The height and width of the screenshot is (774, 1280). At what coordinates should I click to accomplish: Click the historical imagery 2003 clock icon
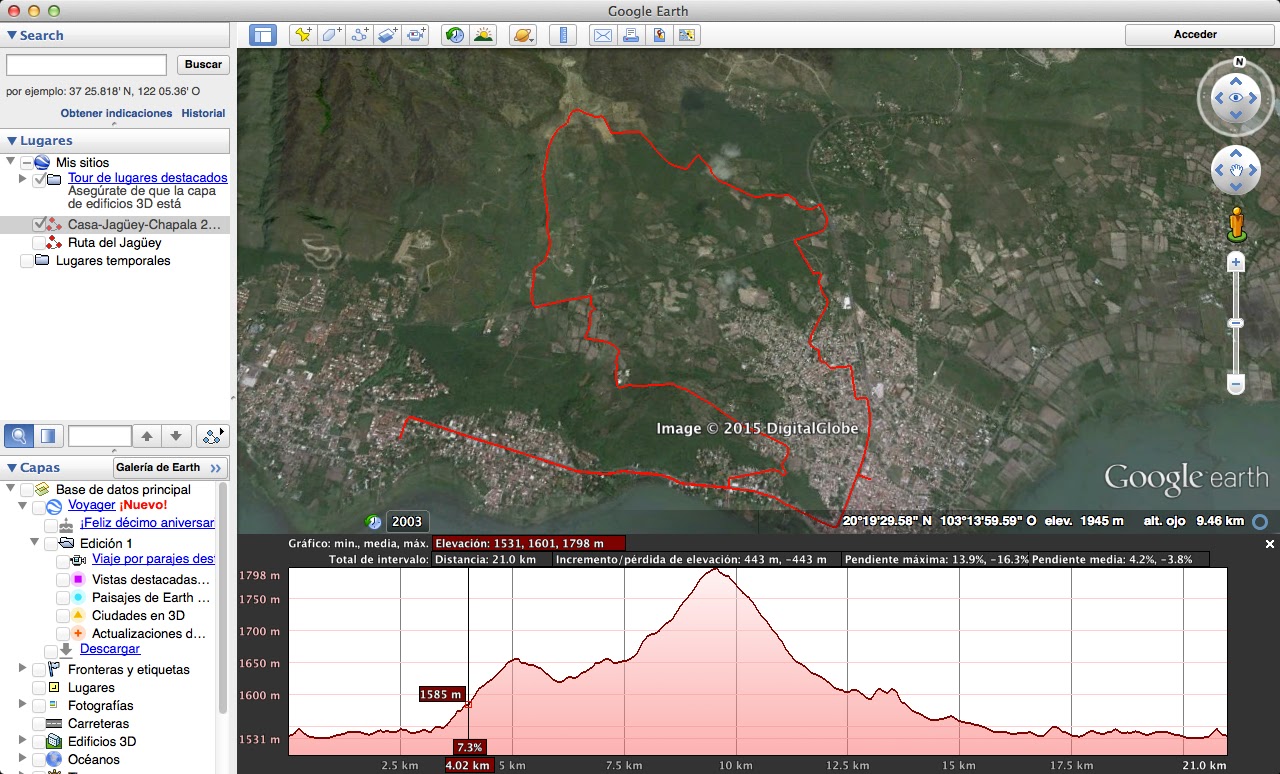[x=374, y=522]
